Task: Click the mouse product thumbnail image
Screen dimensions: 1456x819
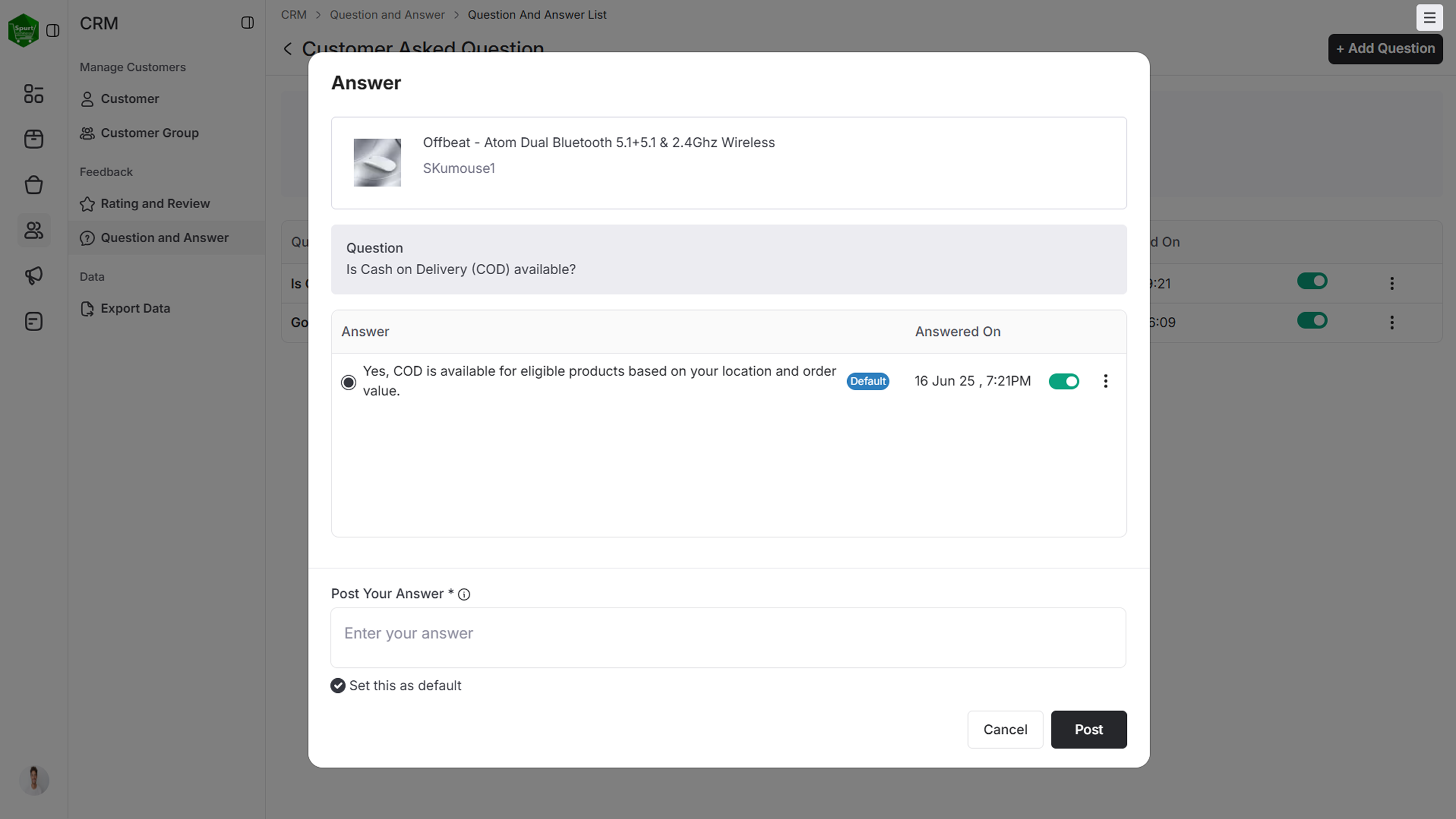Action: pos(377,163)
